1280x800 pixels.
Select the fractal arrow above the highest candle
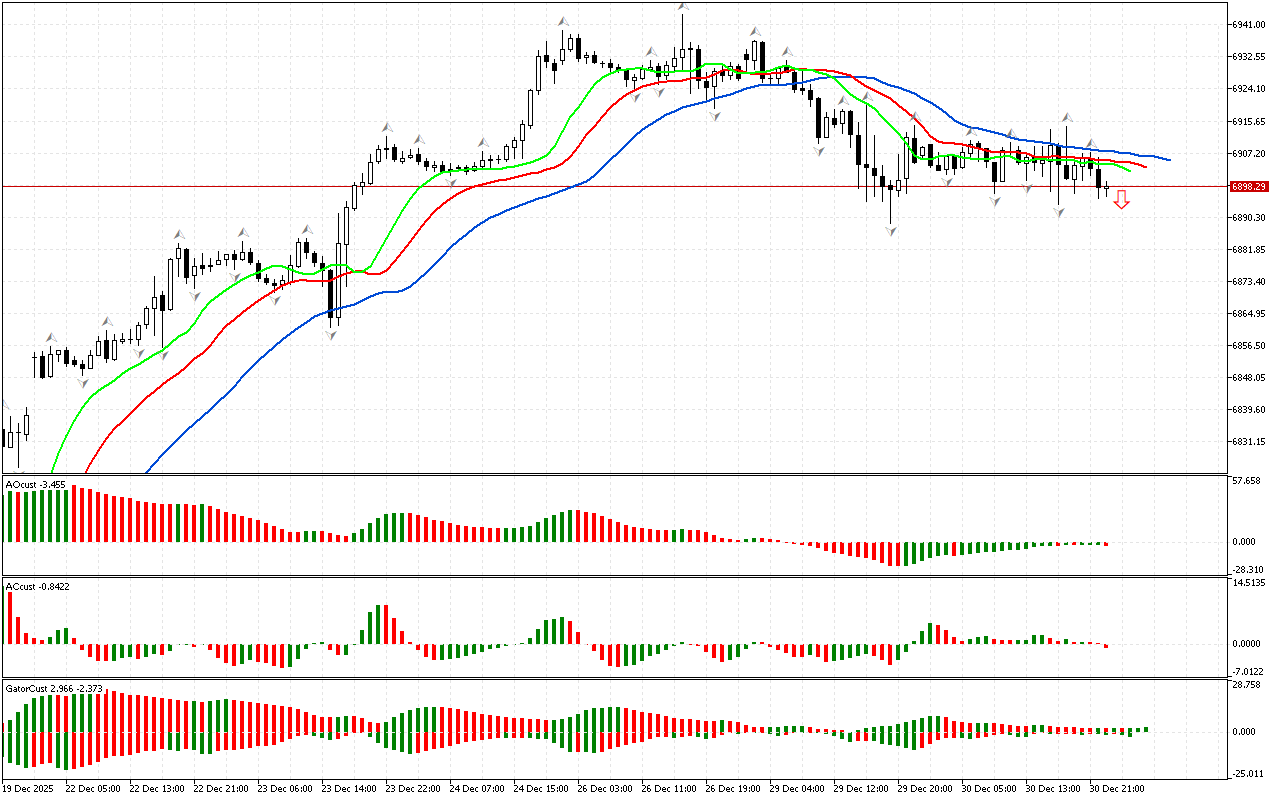click(x=683, y=8)
